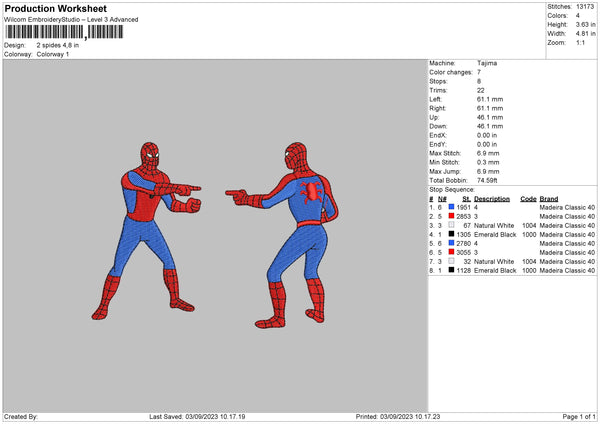Click the 'Description' column header
This screenshot has height=424, width=600.
point(492,199)
